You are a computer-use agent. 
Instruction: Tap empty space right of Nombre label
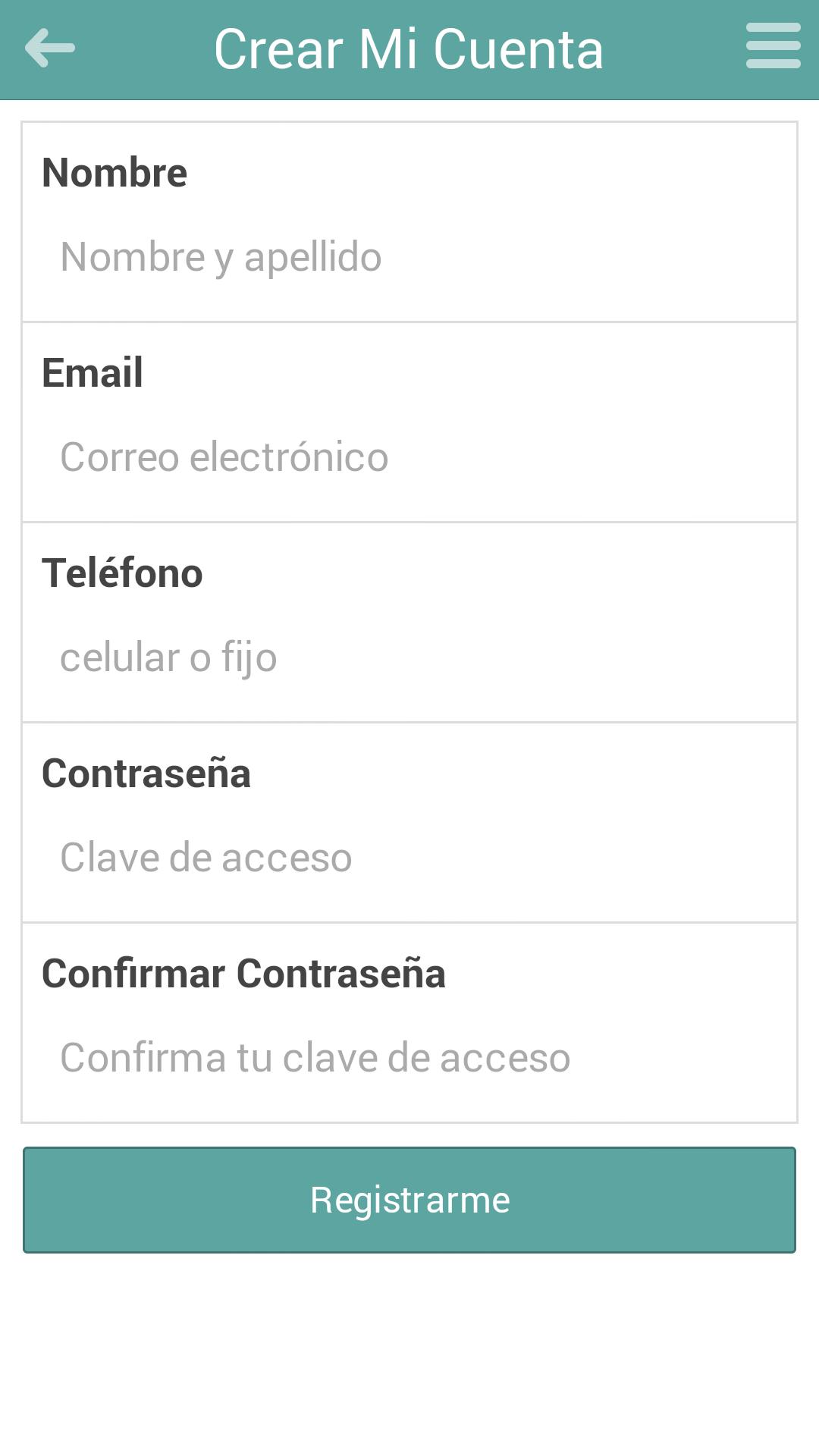click(493, 173)
